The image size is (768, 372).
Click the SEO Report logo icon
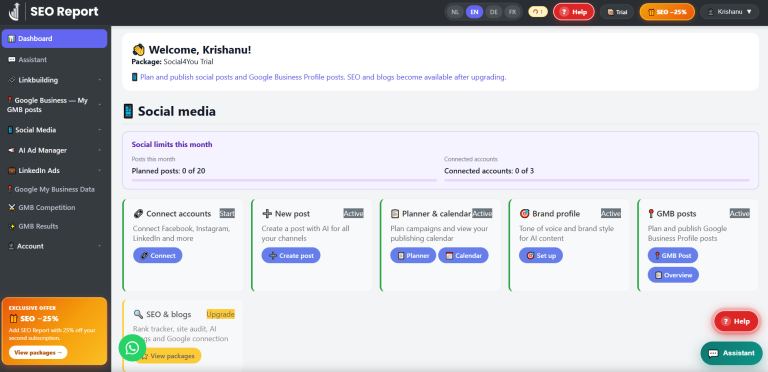(x=14, y=11)
